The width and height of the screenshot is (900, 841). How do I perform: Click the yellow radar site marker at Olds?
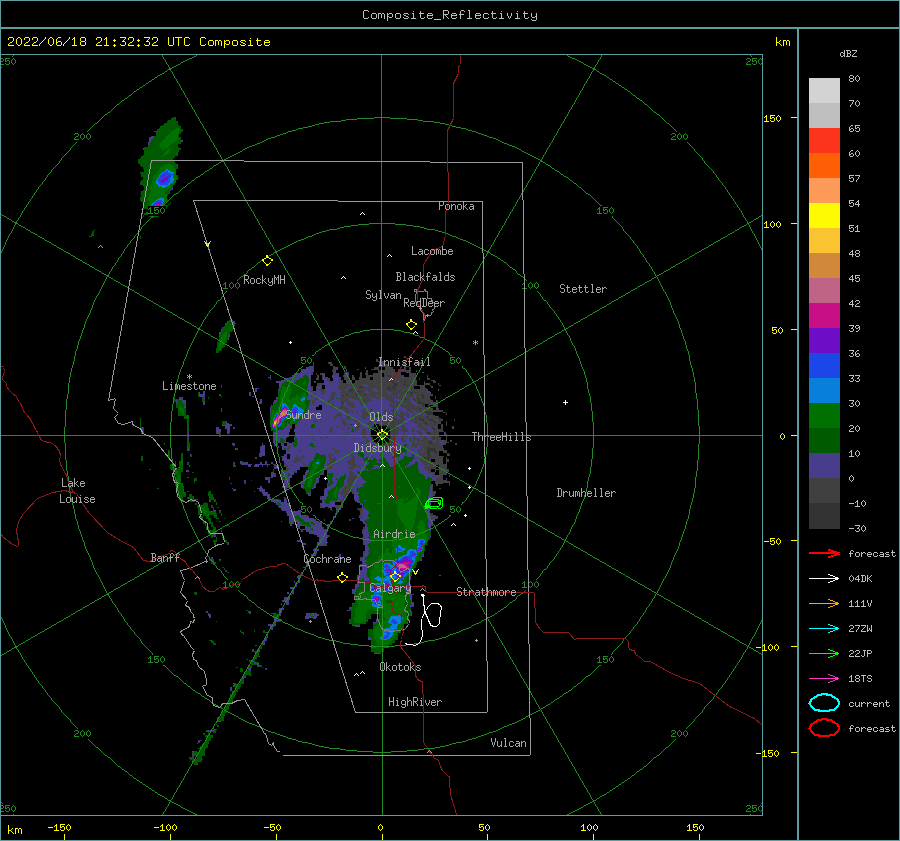click(x=382, y=435)
